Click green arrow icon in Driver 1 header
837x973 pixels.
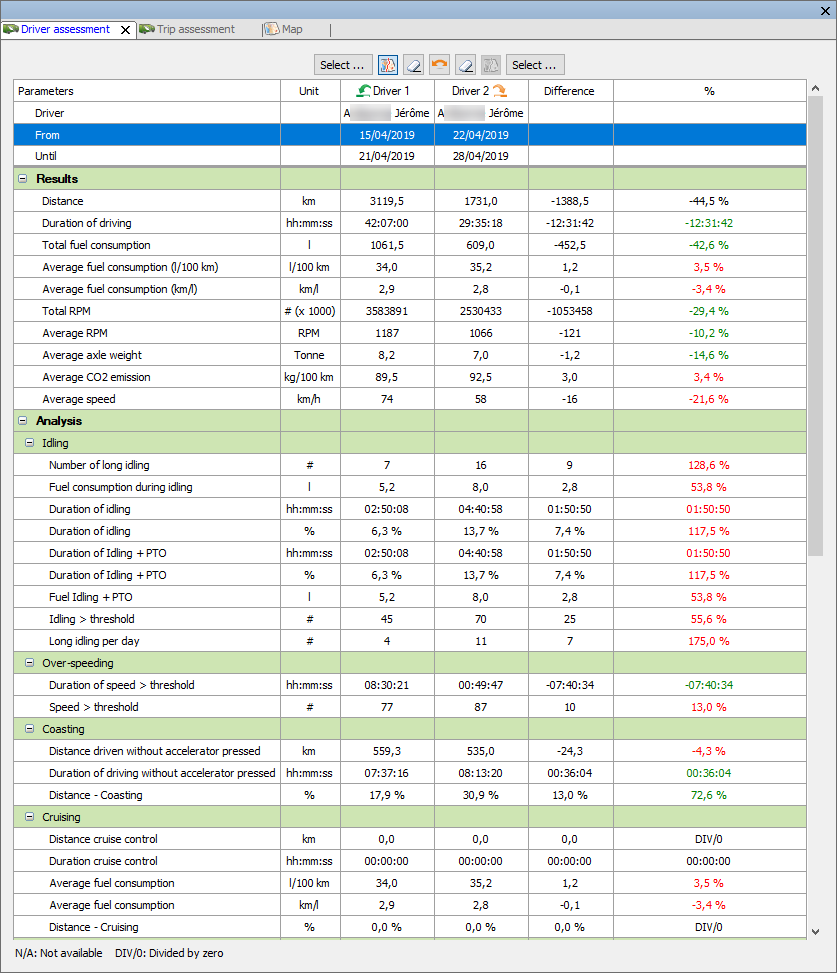point(364,91)
